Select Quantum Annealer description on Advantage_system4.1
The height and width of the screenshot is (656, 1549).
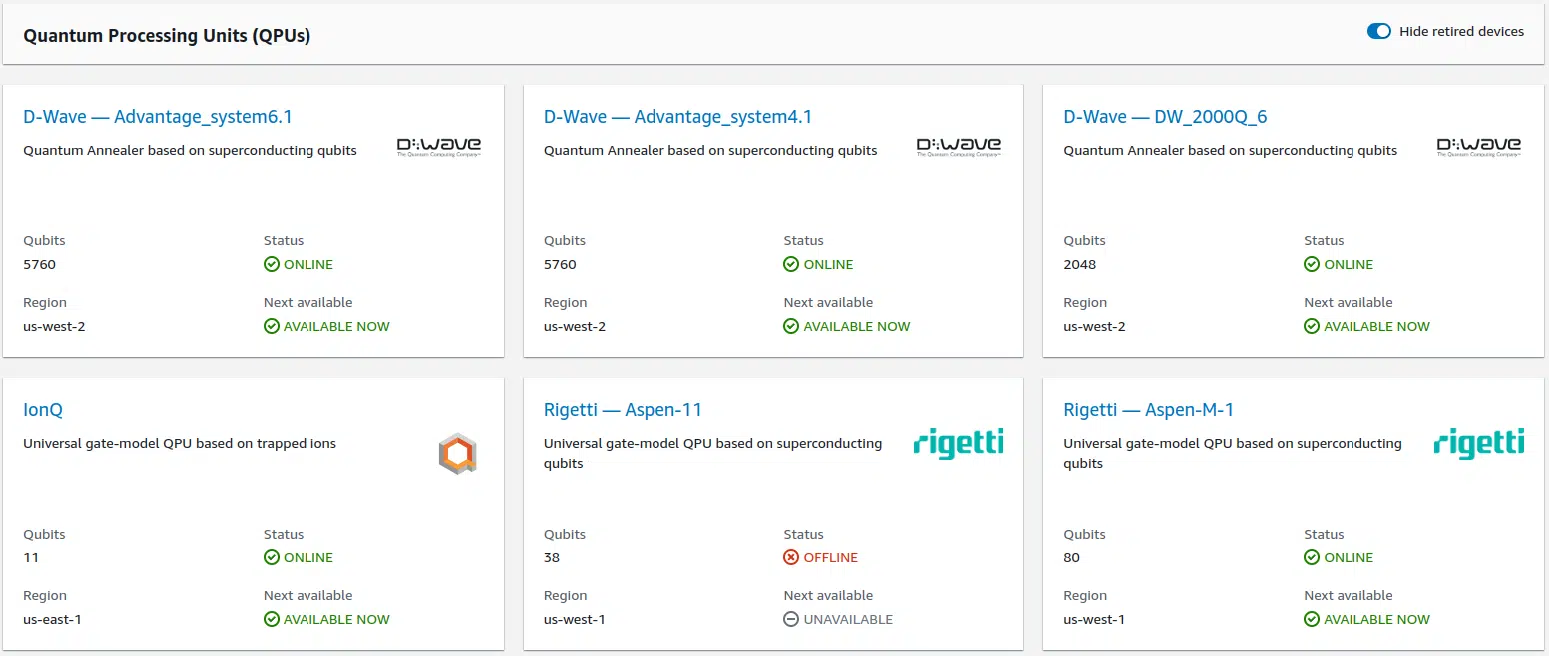pyautogui.click(x=711, y=151)
